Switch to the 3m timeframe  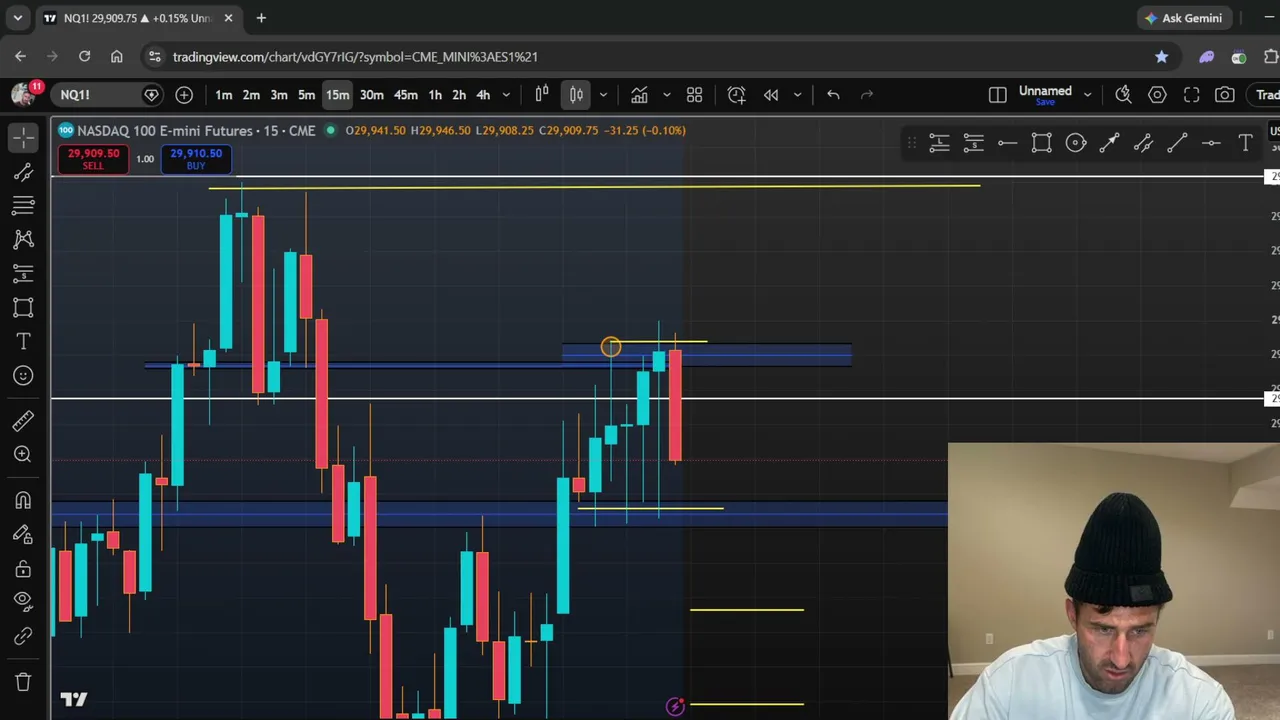[279, 95]
